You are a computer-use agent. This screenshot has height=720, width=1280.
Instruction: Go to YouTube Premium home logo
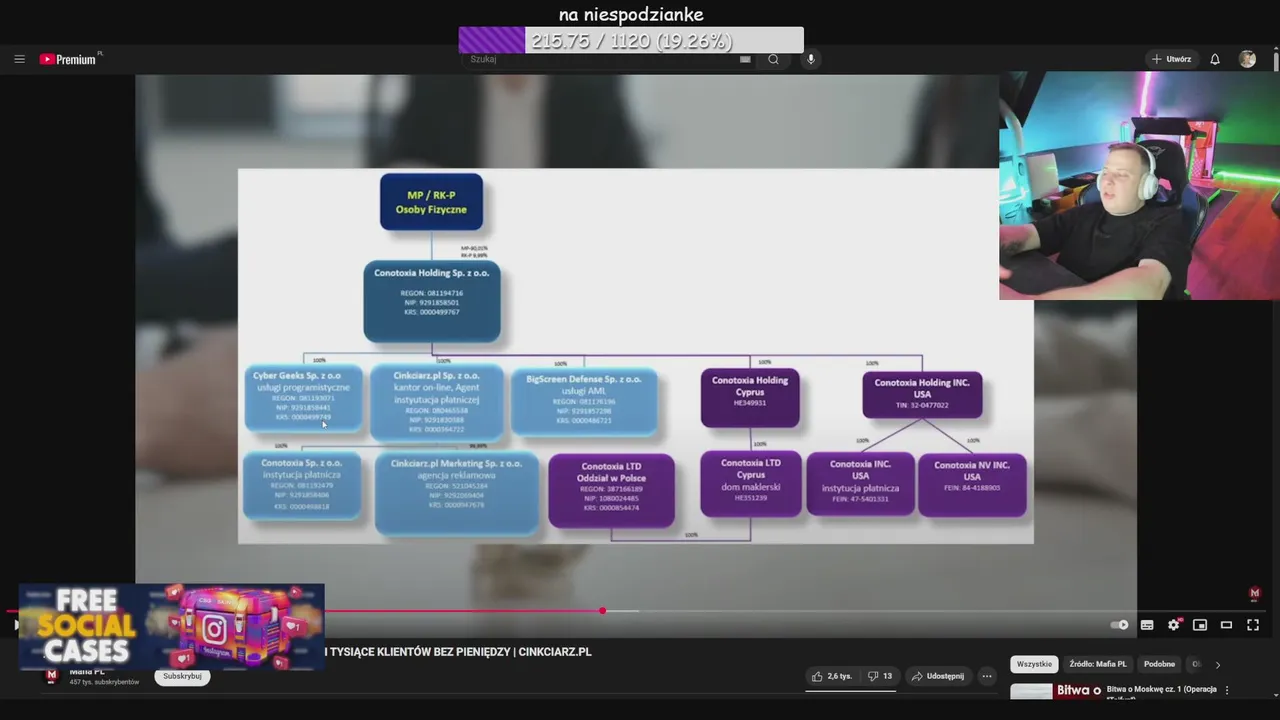[x=70, y=59]
